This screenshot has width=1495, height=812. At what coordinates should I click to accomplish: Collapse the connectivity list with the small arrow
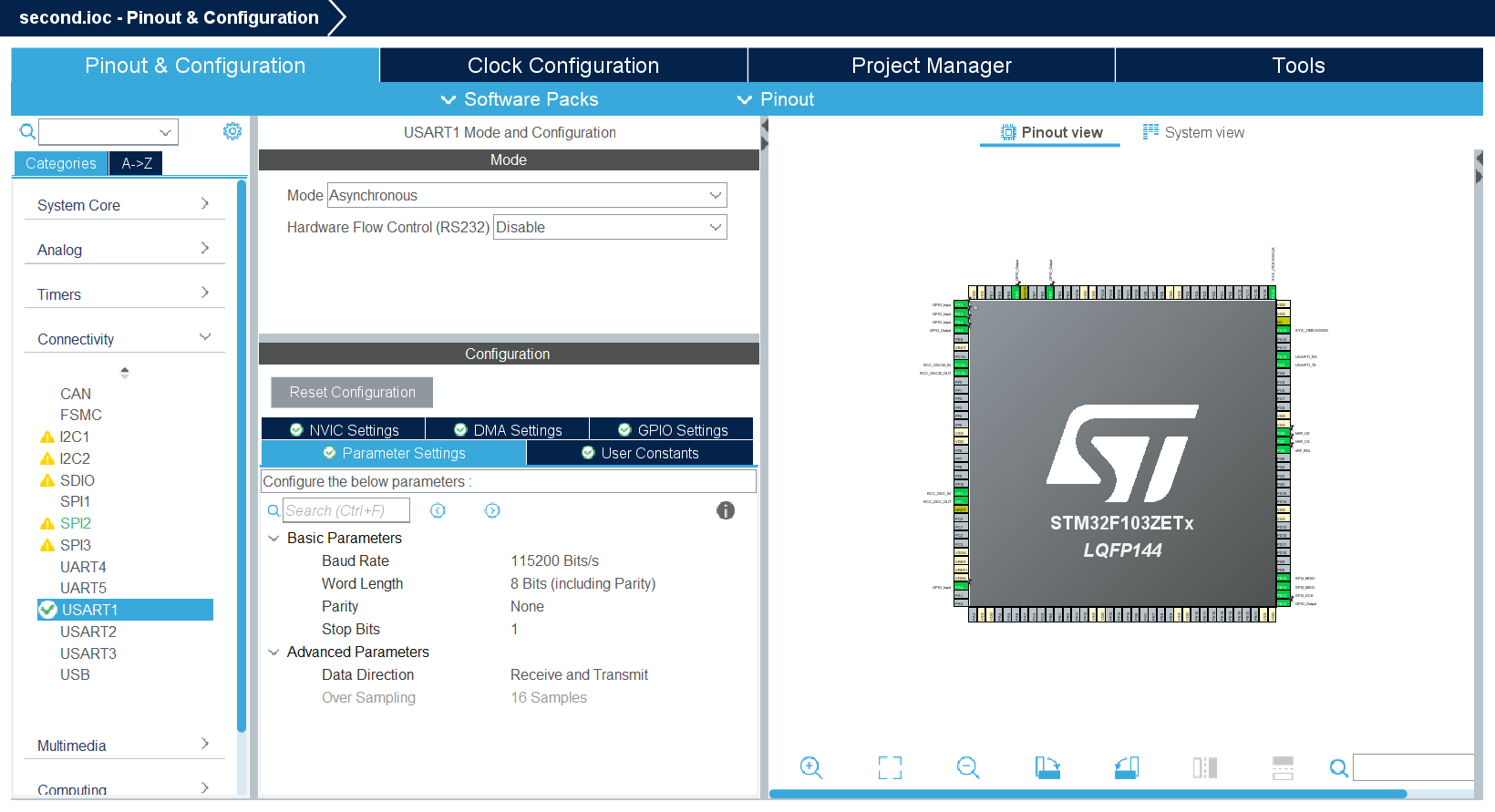pyautogui.click(x=125, y=372)
